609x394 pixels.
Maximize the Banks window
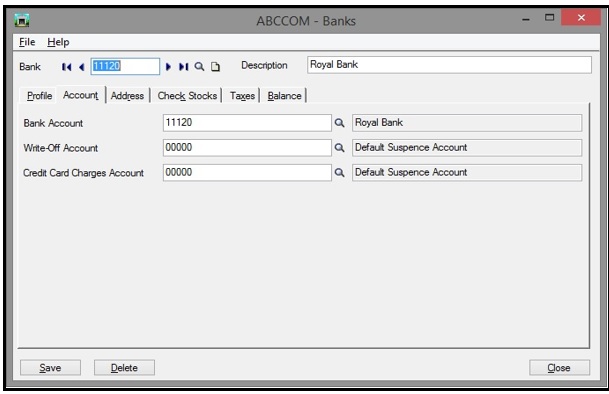[x=549, y=17]
